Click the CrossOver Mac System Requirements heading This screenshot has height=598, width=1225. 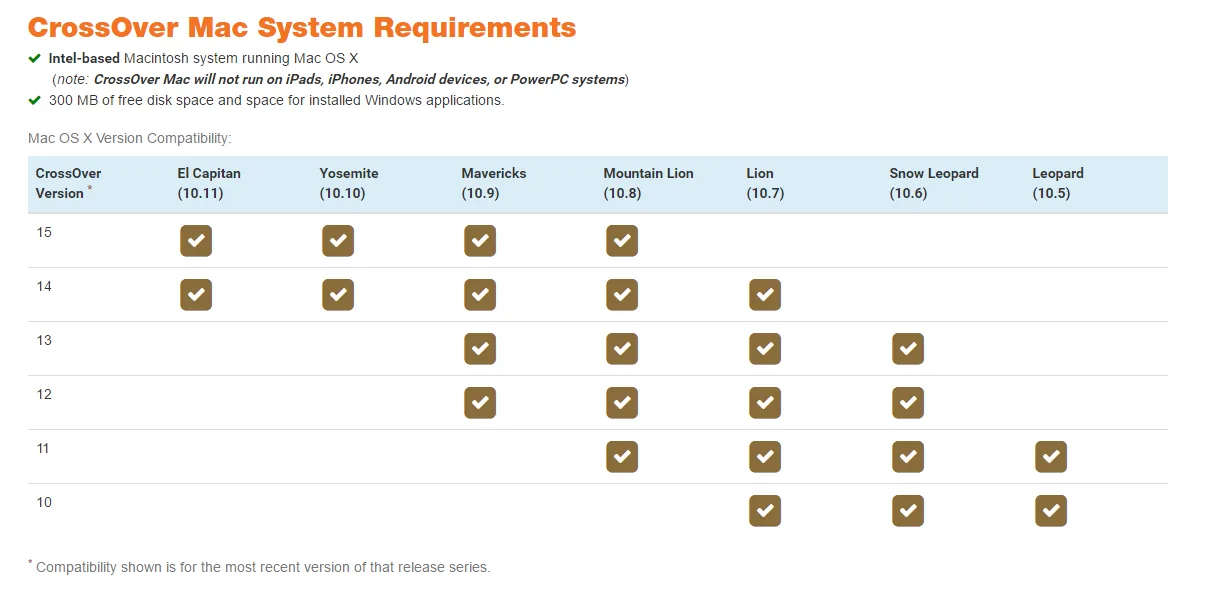[302, 27]
